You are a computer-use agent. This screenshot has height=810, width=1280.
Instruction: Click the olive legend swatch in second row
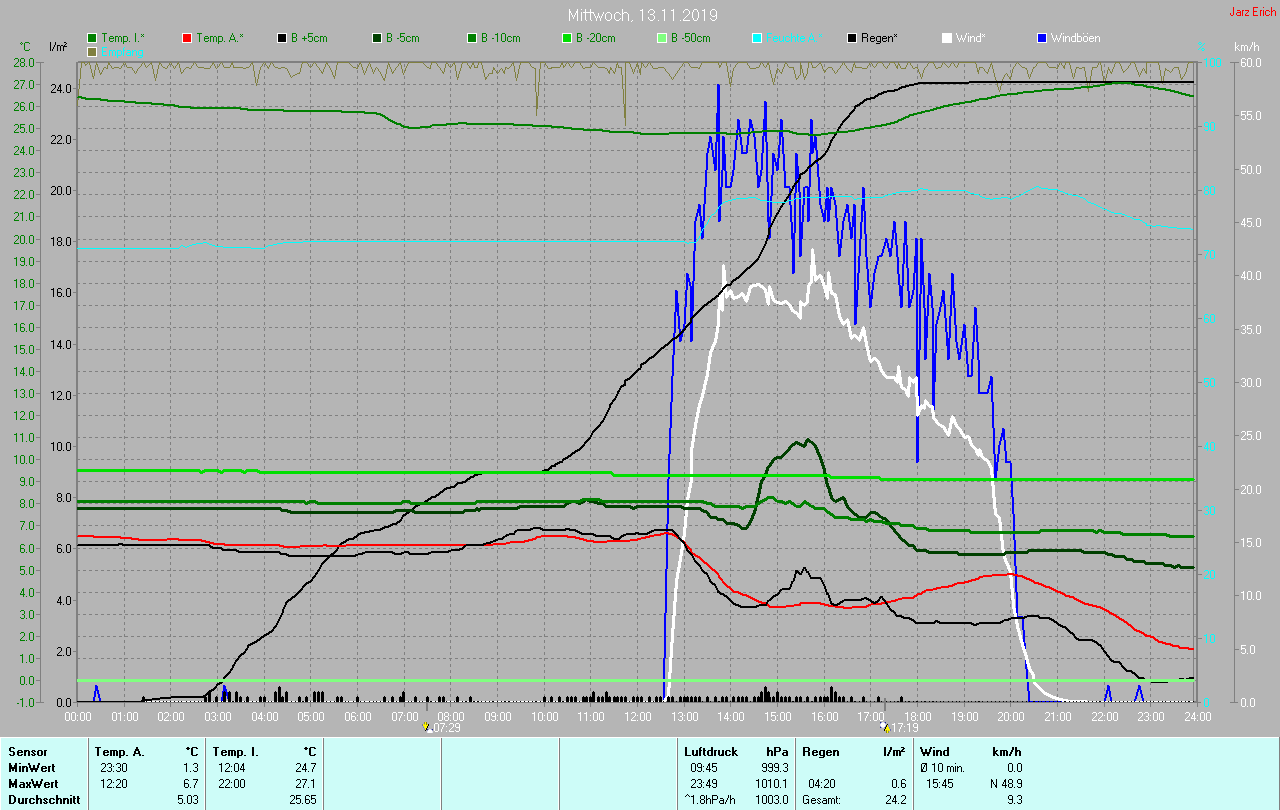point(92,51)
